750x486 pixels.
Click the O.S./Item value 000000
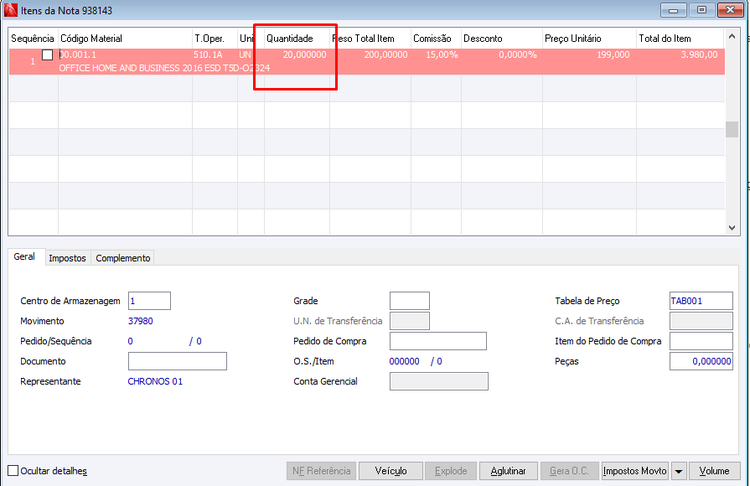pos(404,361)
